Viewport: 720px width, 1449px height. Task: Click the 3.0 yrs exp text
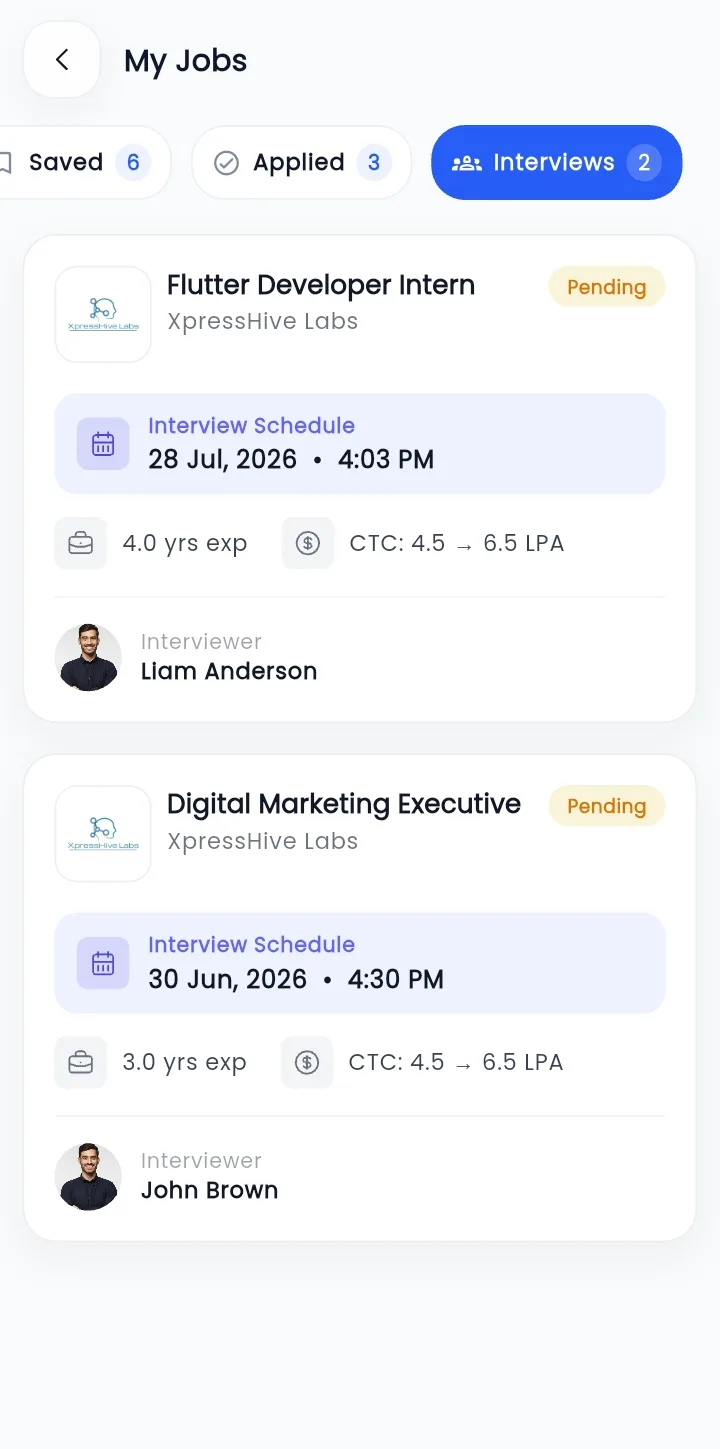(x=184, y=1063)
